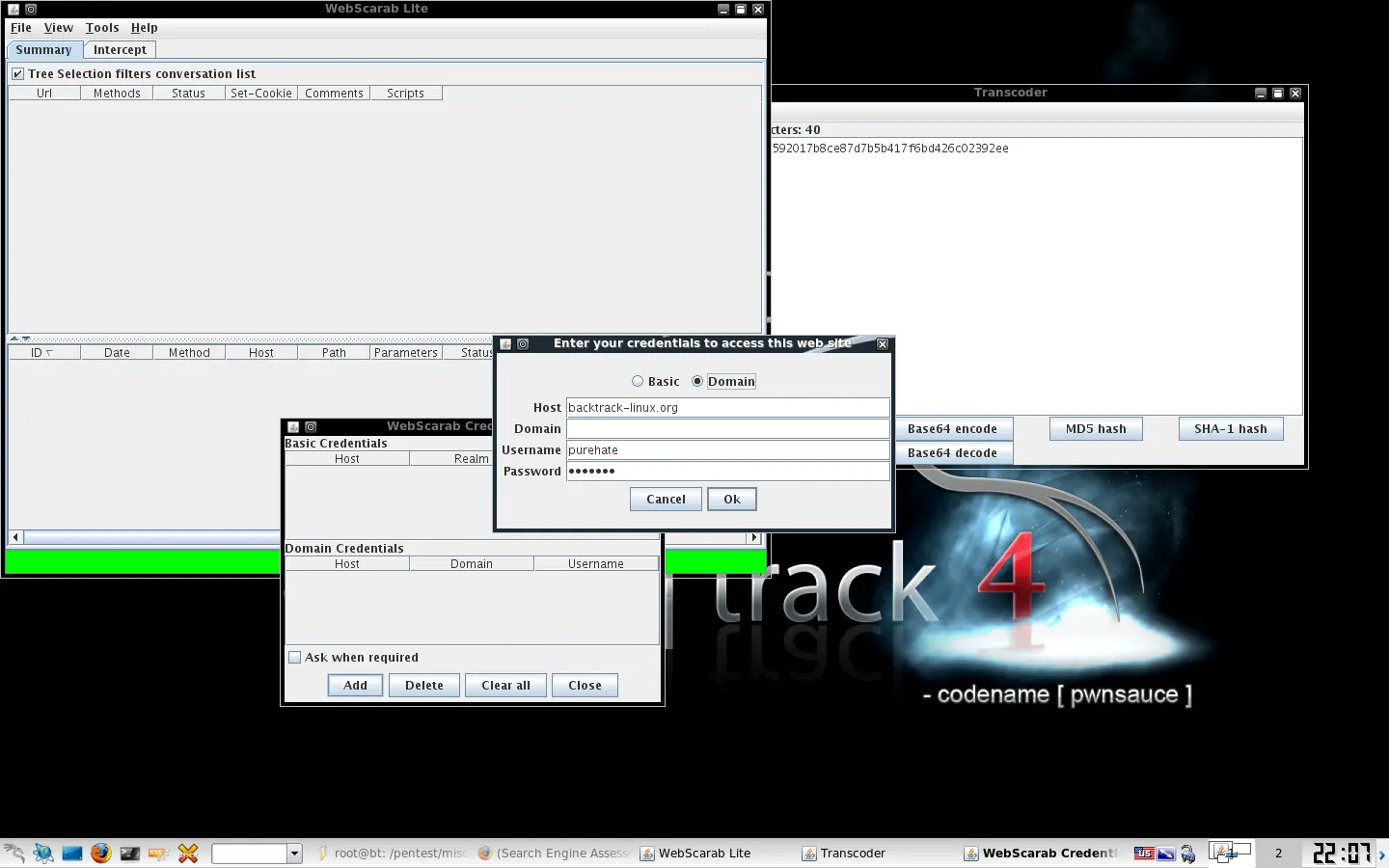Click the orange X panel icon
The width and height of the screenshot is (1389, 868).
point(187,854)
